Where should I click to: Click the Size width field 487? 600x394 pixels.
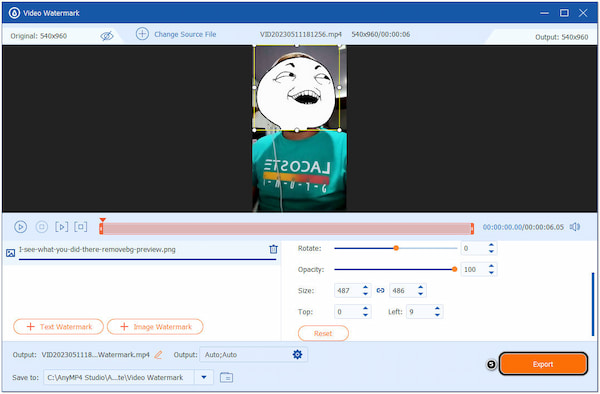[347, 290]
